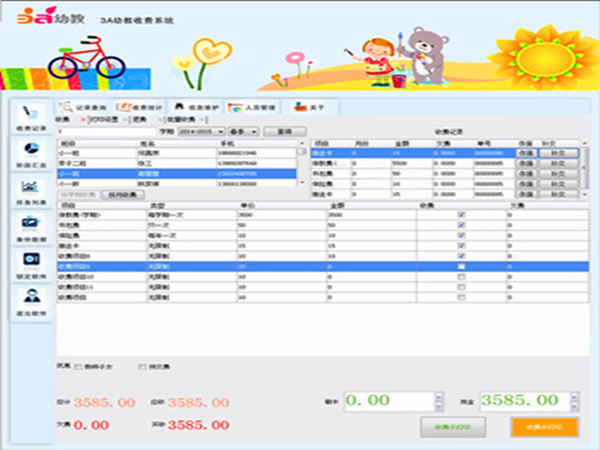Open the info maintenance tab label
600x450 pixels.
point(204,108)
